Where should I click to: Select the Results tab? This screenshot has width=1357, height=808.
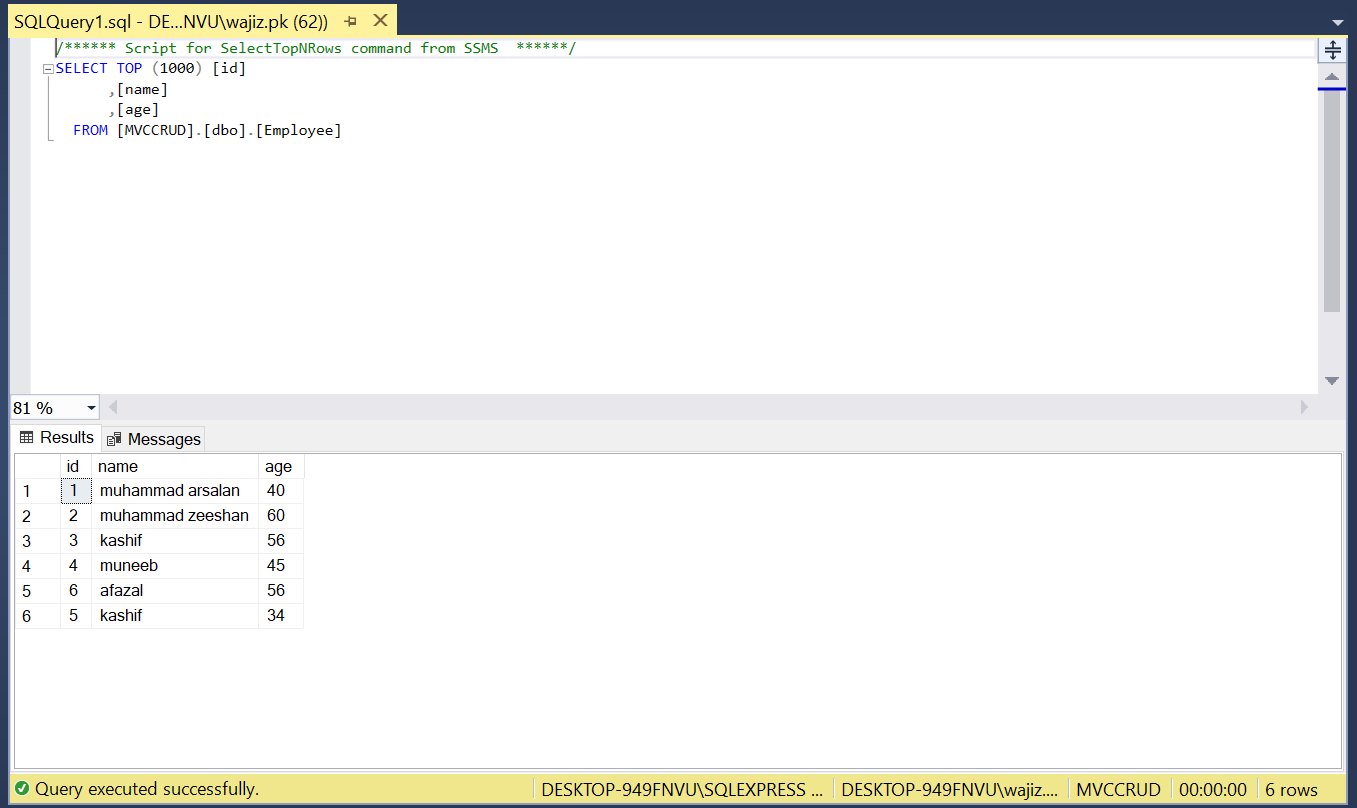(56, 437)
